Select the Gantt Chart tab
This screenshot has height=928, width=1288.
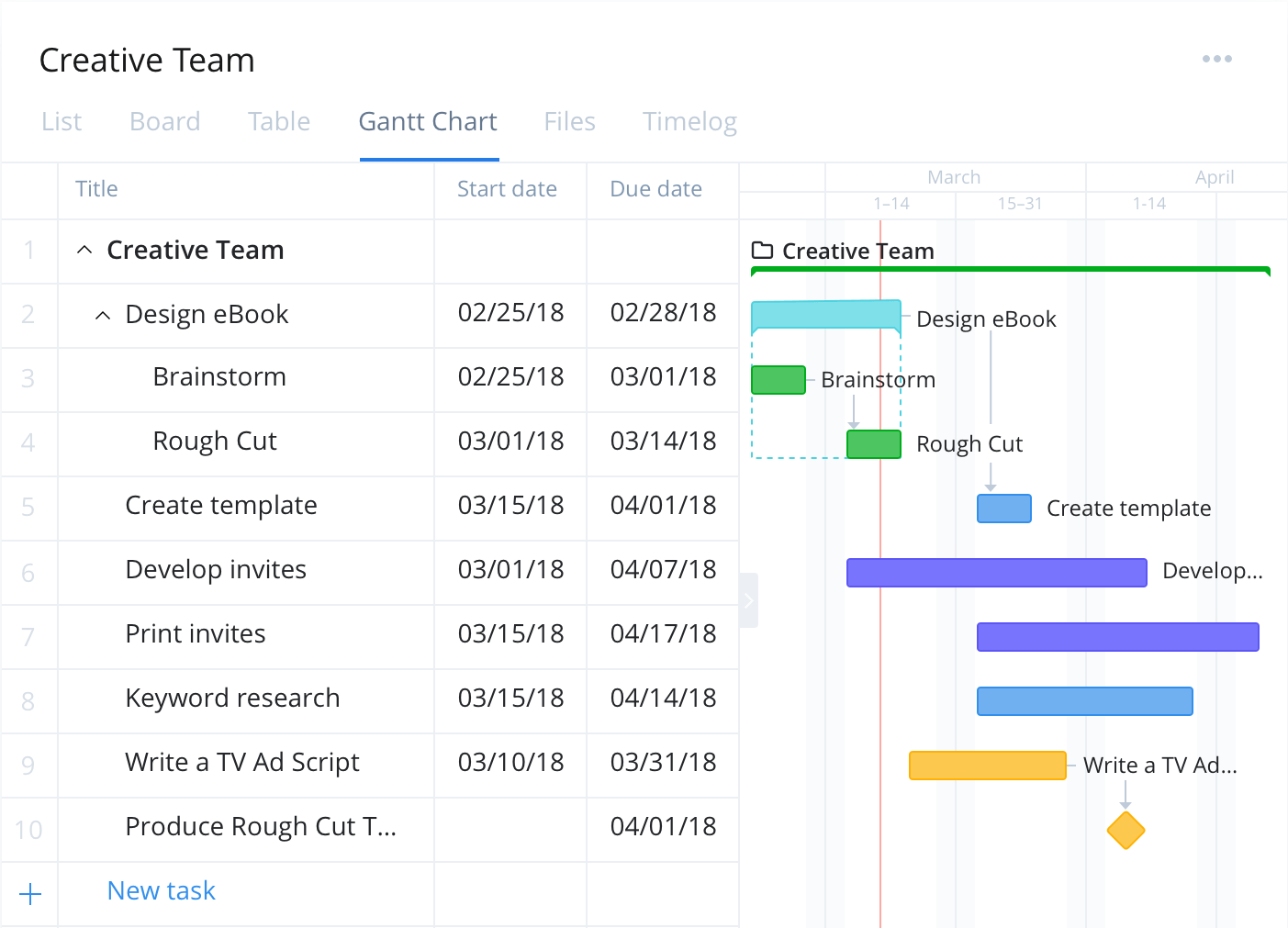428,121
